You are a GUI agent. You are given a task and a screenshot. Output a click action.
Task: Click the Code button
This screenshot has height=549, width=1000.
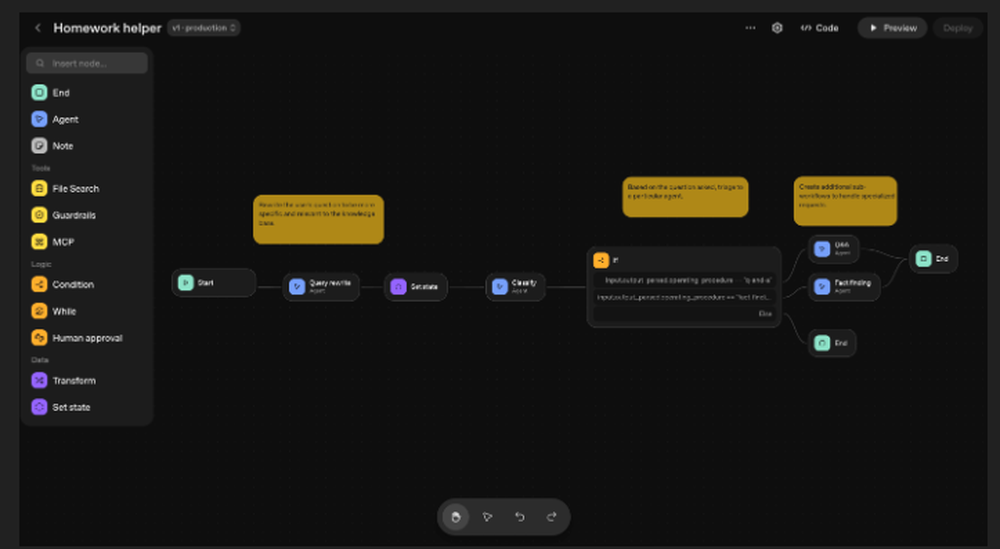tap(820, 28)
